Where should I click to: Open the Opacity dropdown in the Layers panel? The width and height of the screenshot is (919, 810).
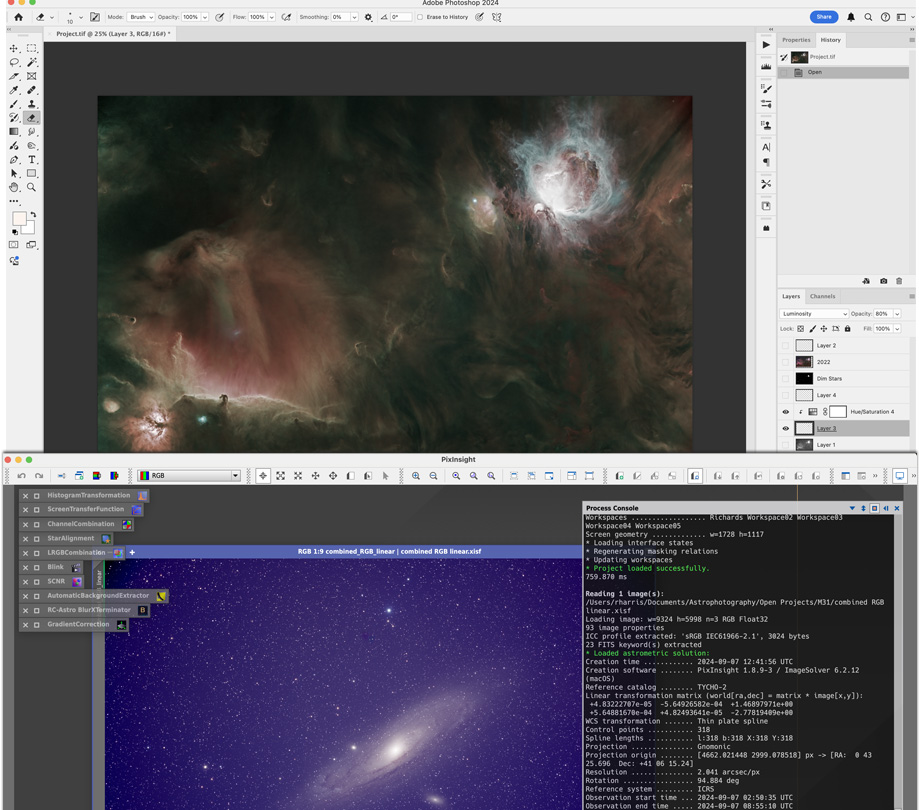pos(897,314)
